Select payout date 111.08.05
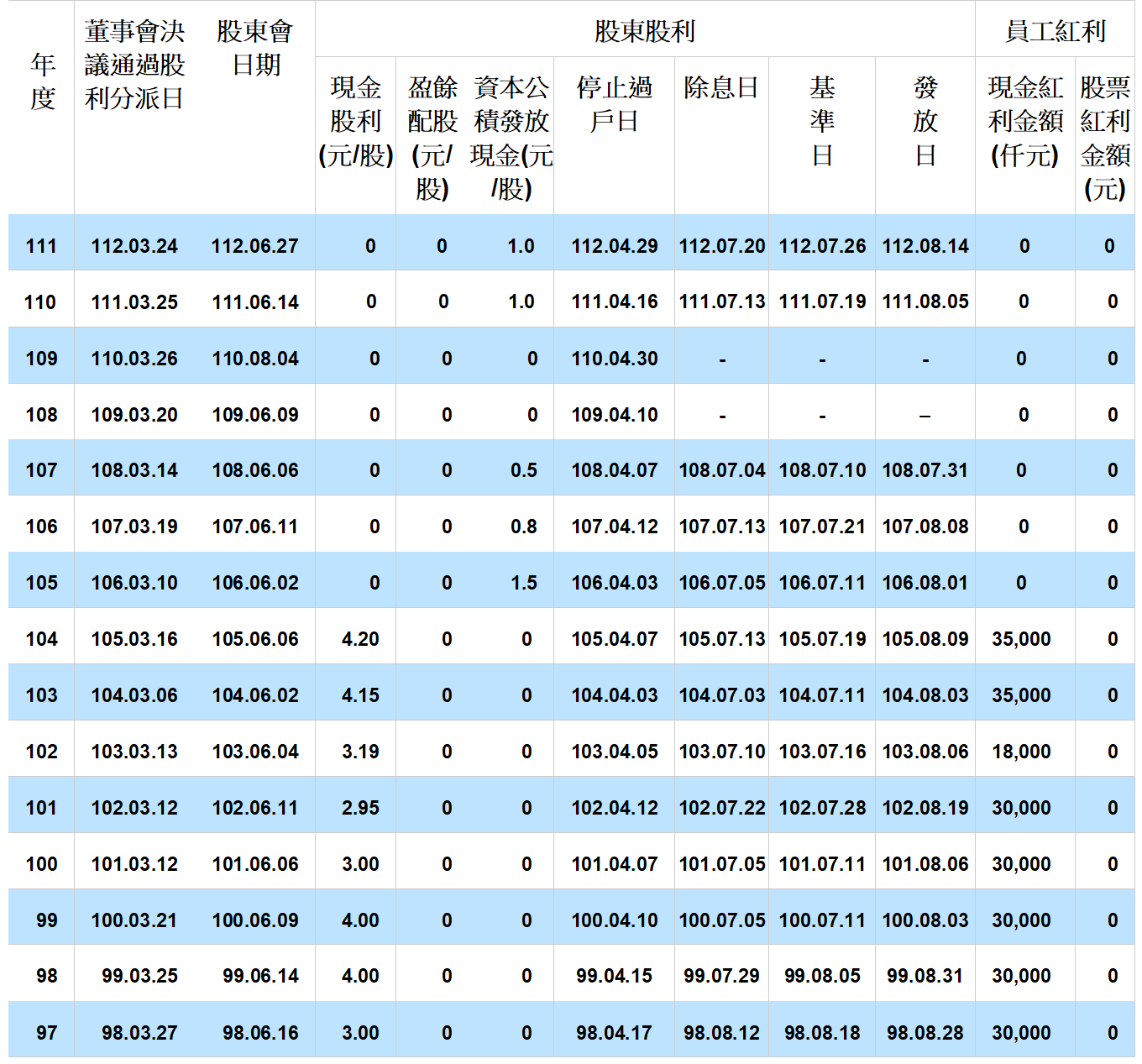The width and height of the screenshot is (1142, 1064). tap(925, 302)
